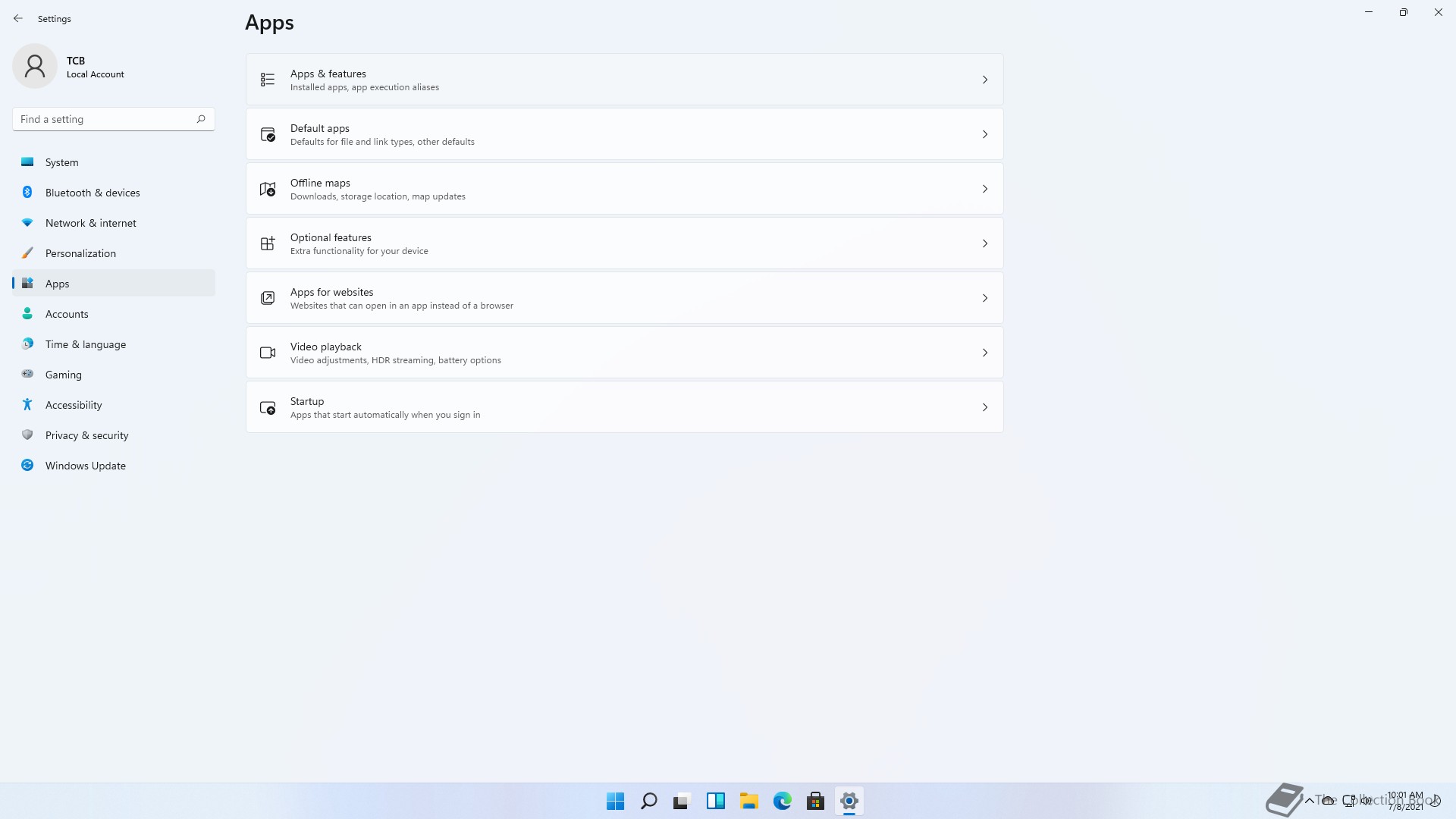Open the Accounts section
This screenshot has width=1456, height=819.
(114, 314)
